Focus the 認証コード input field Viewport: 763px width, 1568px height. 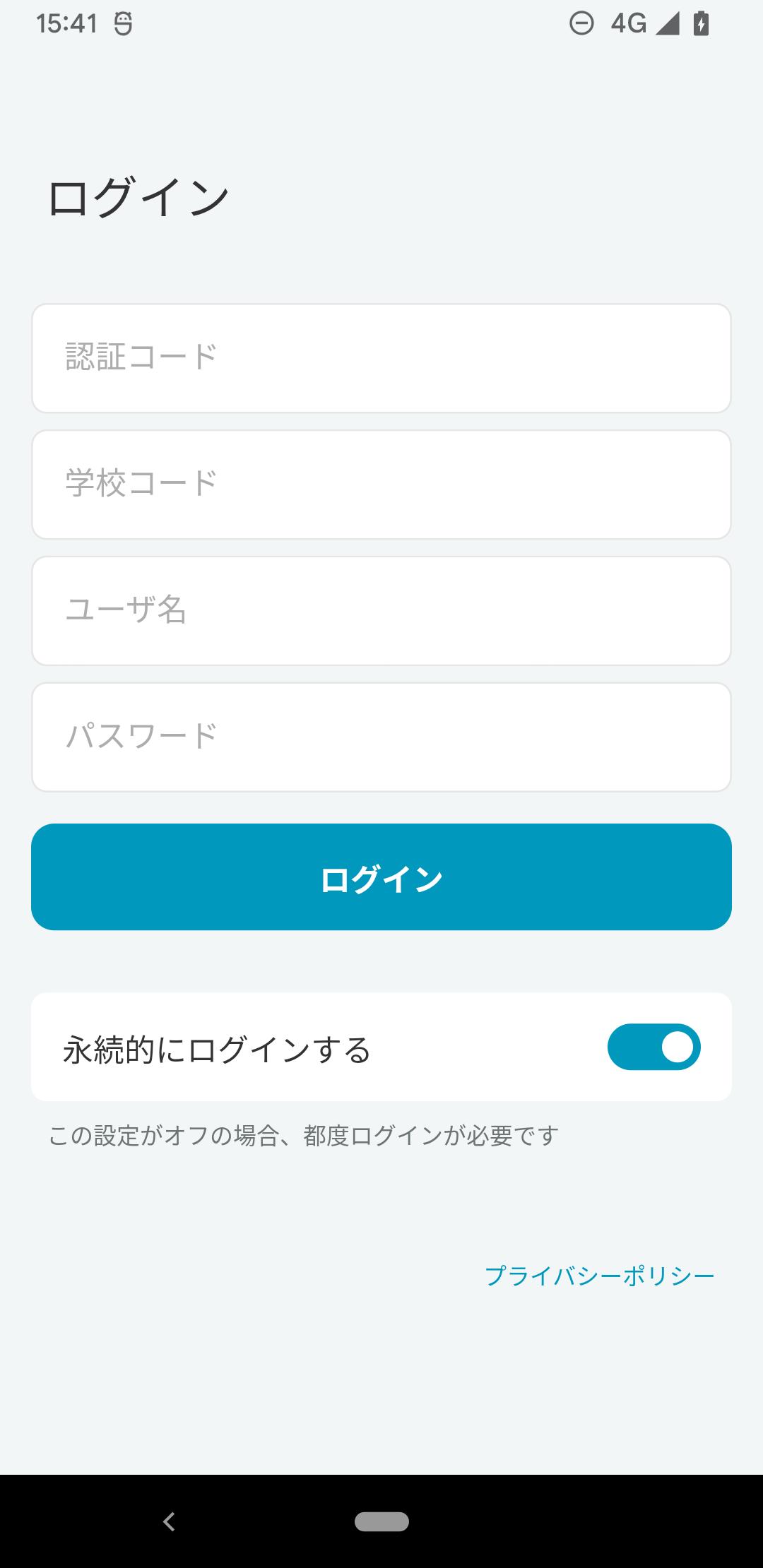click(381, 358)
